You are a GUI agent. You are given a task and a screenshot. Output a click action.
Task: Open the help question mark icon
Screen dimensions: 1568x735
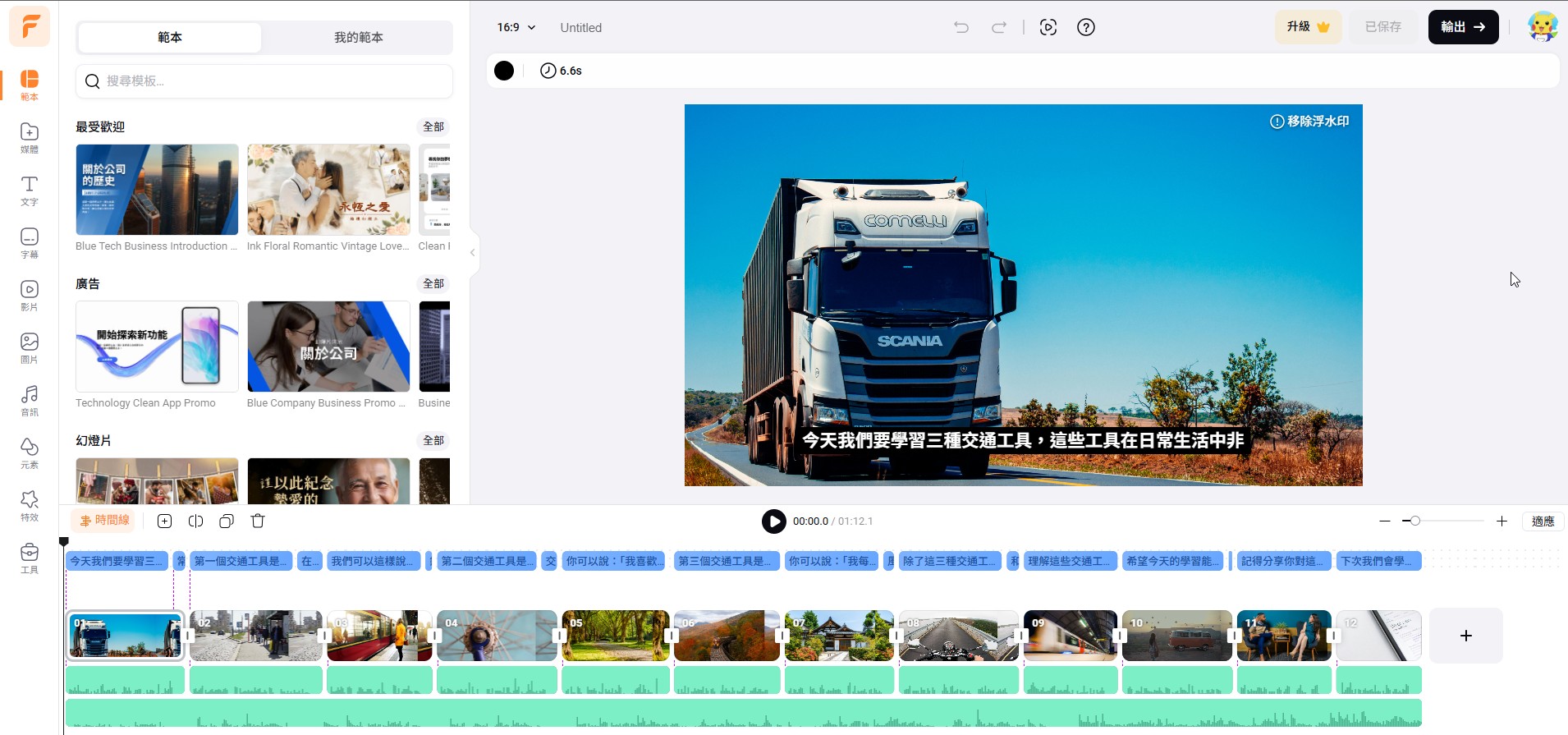coord(1085,27)
